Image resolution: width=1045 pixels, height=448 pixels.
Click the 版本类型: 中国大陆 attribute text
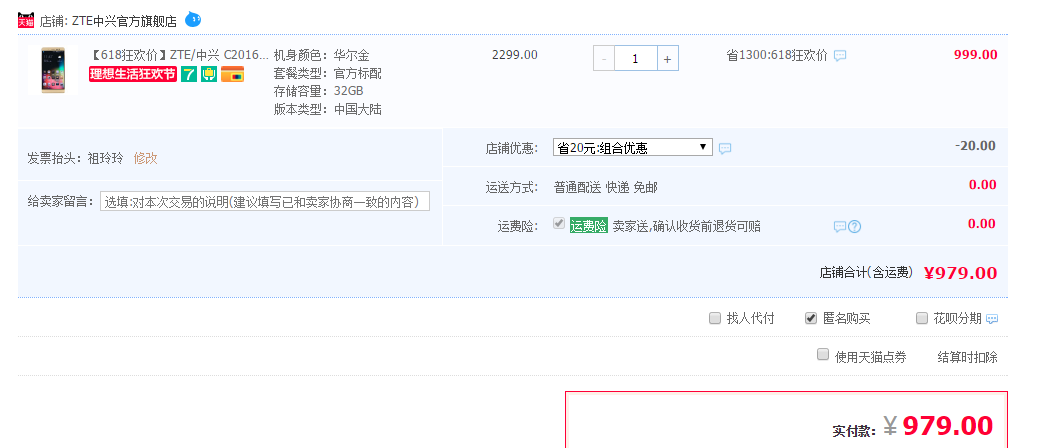pyautogui.click(x=327, y=109)
